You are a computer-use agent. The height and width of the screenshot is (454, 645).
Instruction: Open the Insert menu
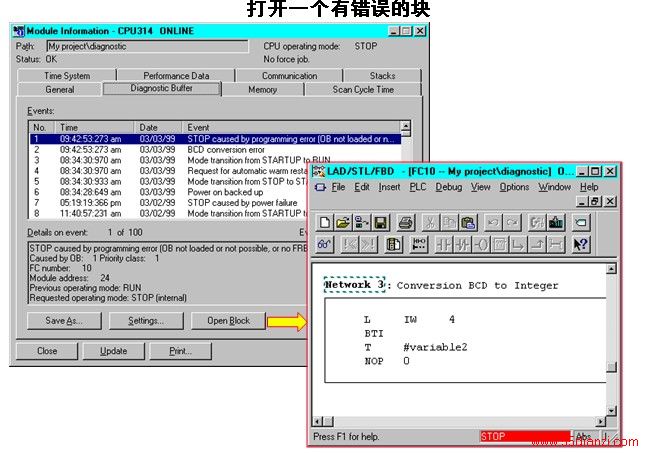389,187
